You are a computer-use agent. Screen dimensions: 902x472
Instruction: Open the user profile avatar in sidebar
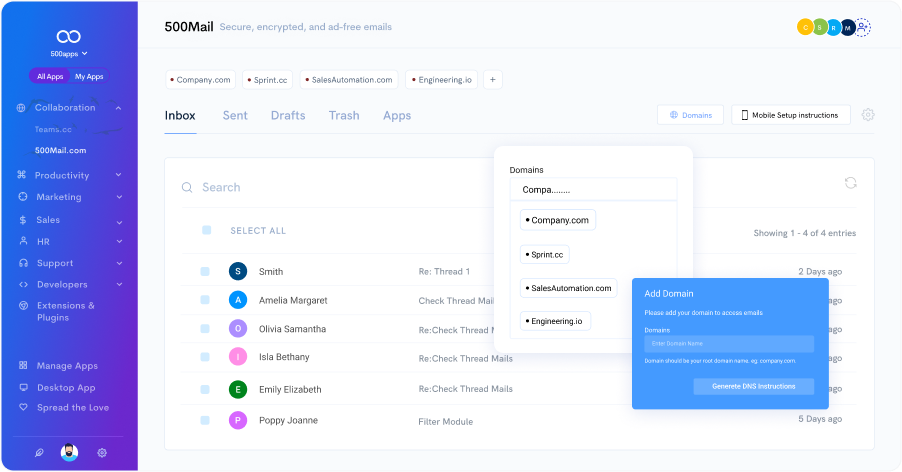coord(70,452)
